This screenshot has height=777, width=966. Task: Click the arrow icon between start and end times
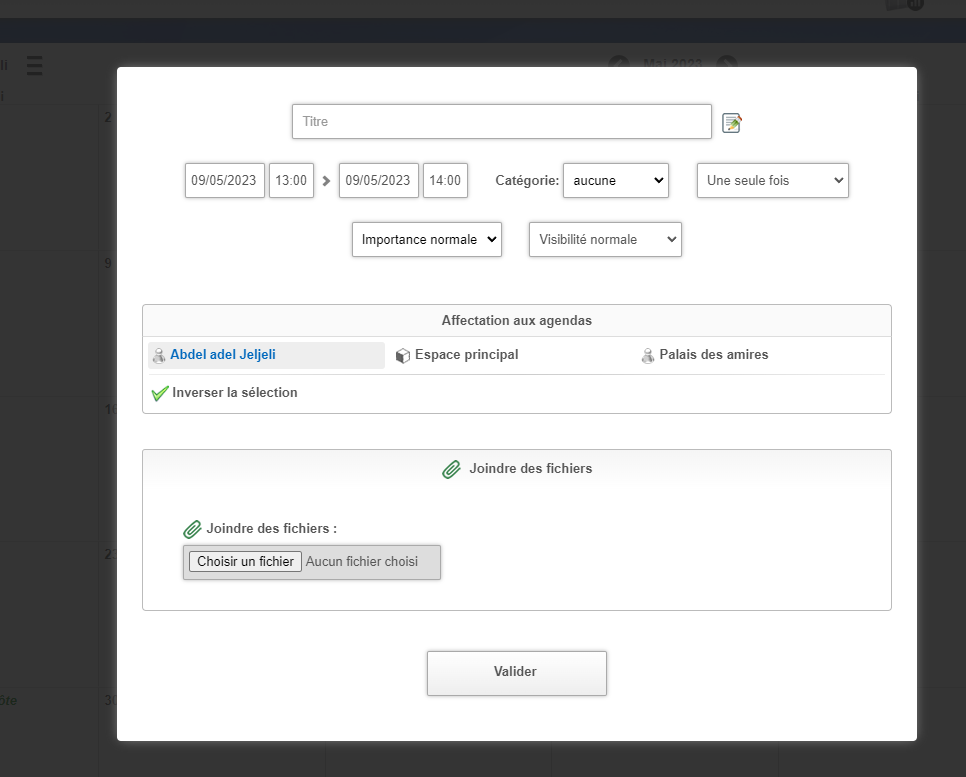pyautogui.click(x=326, y=181)
